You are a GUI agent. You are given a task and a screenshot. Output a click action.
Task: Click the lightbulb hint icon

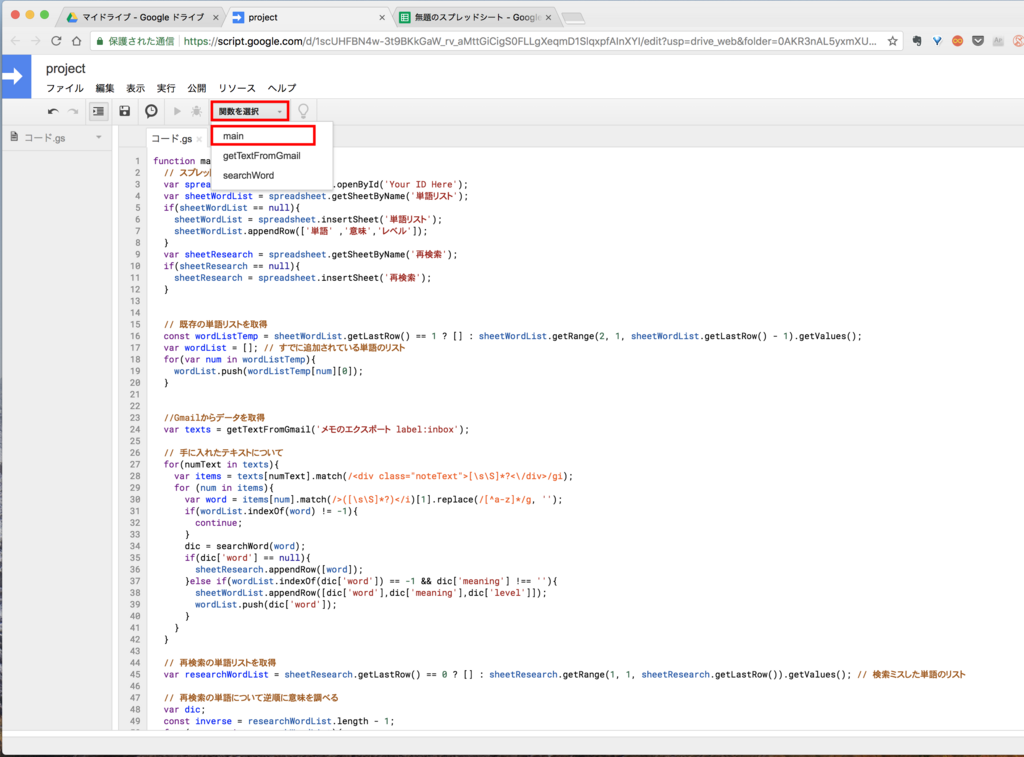(x=303, y=111)
